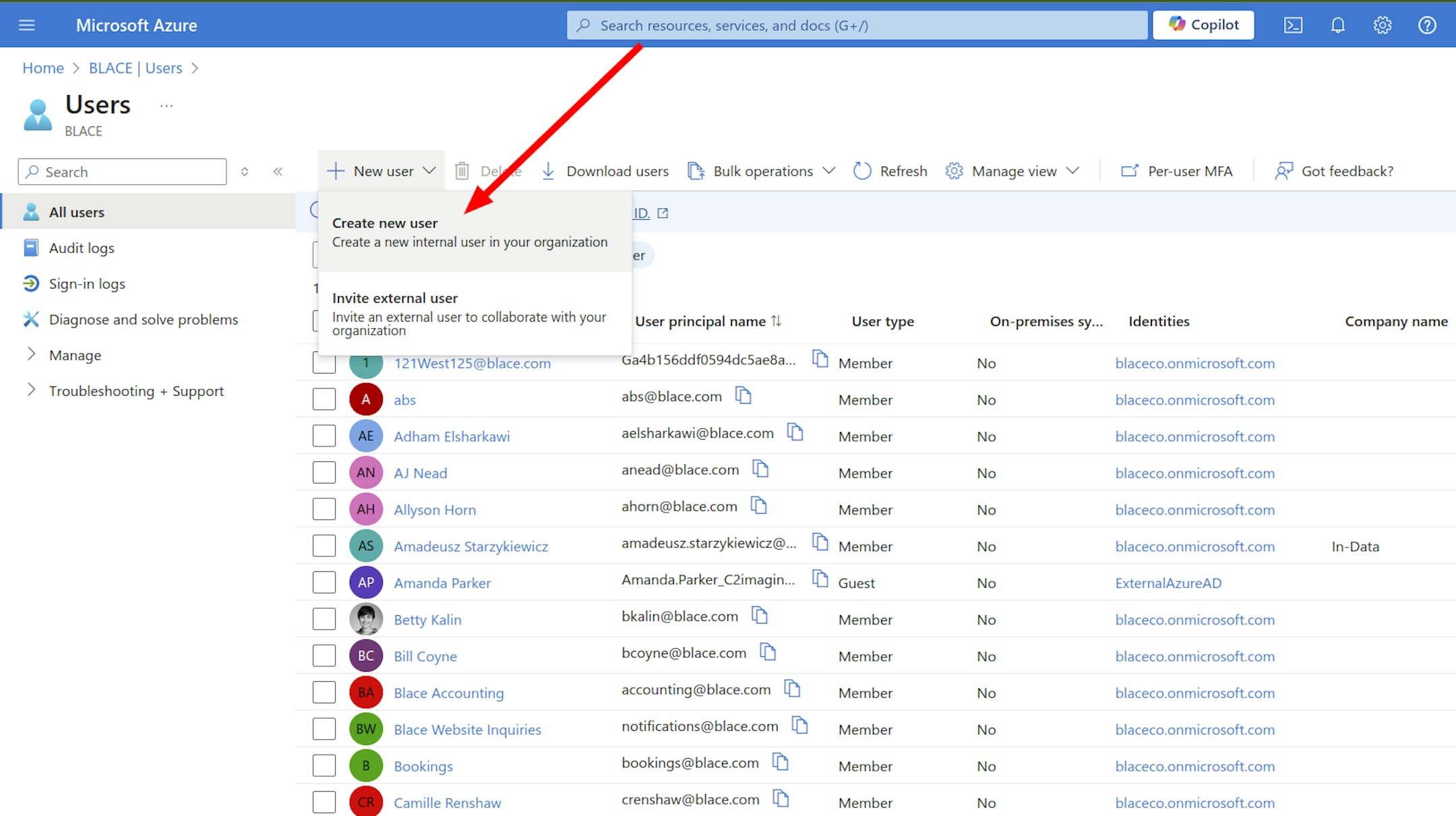The width and height of the screenshot is (1456, 816).
Task: Open Amadeusz Starzykiewicz user link
Action: coord(471,546)
